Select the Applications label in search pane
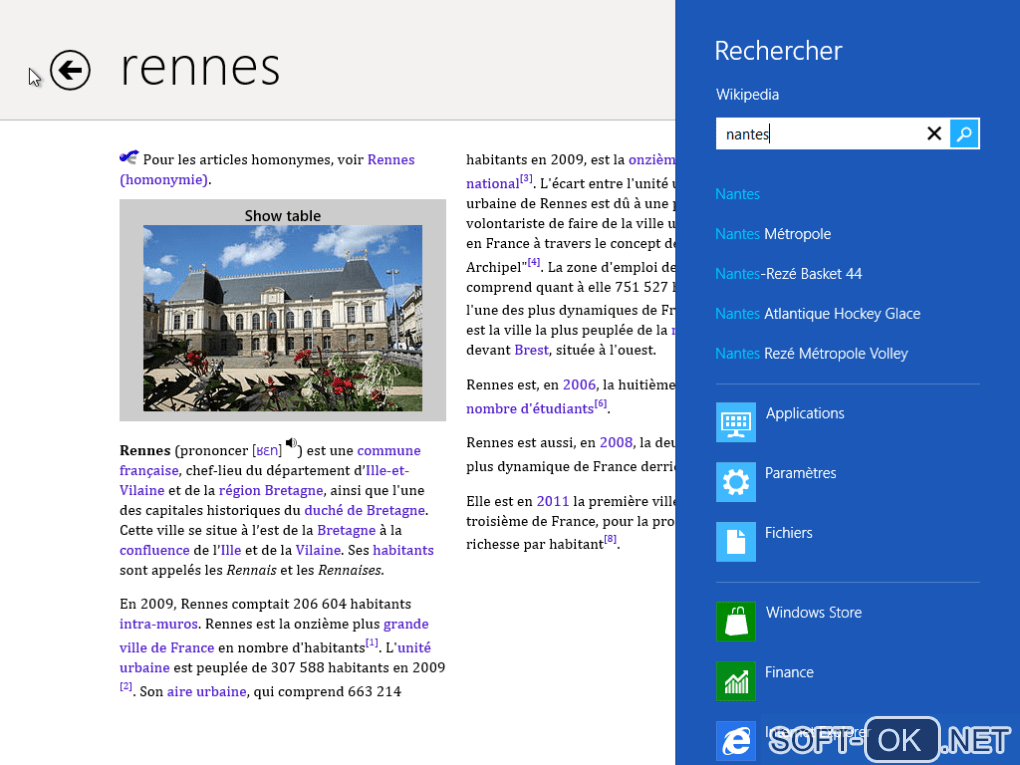Image resolution: width=1020 pixels, height=765 pixels. tap(805, 413)
